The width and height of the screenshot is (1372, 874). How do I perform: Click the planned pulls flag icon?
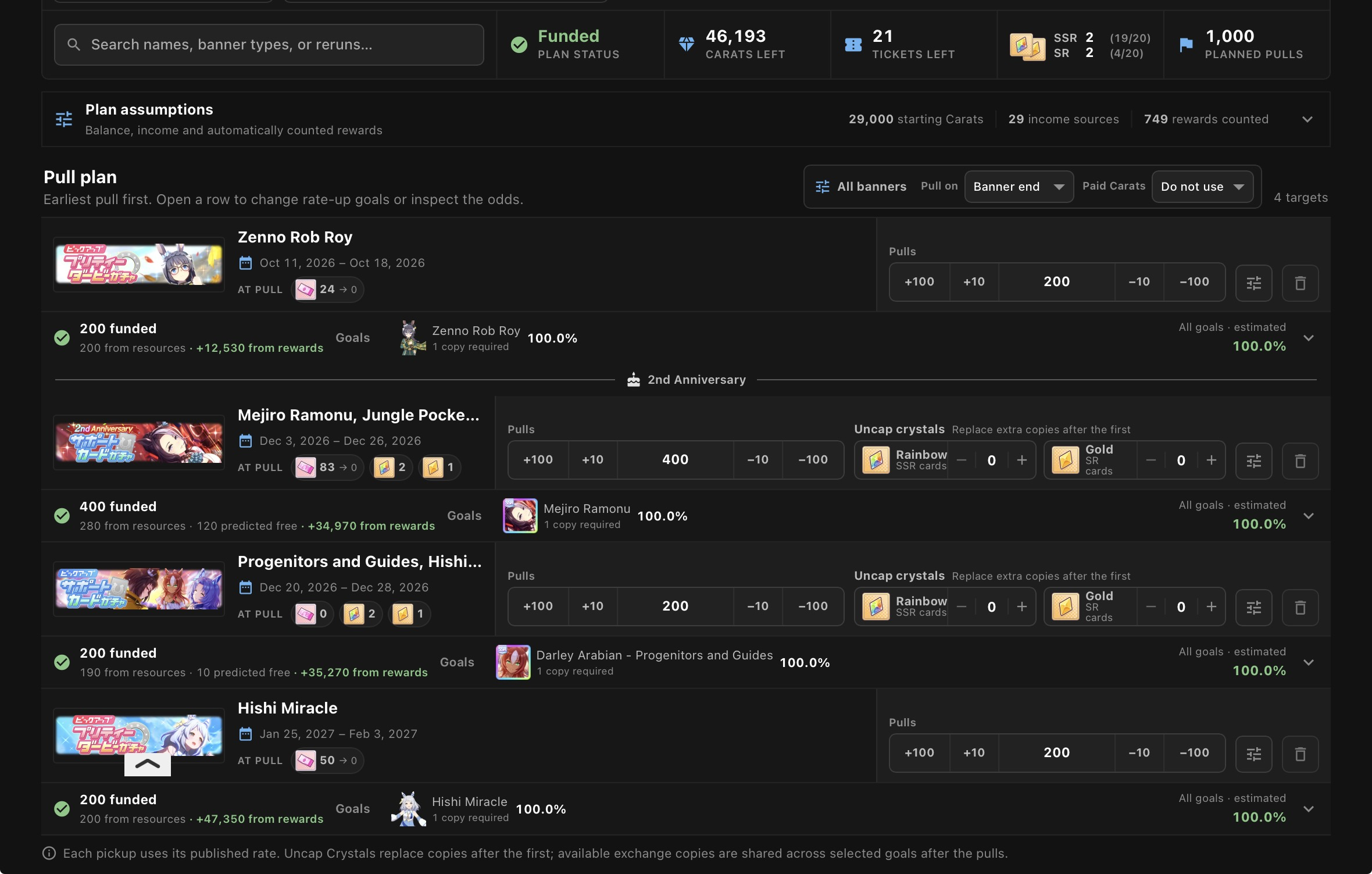pos(1186,44)
